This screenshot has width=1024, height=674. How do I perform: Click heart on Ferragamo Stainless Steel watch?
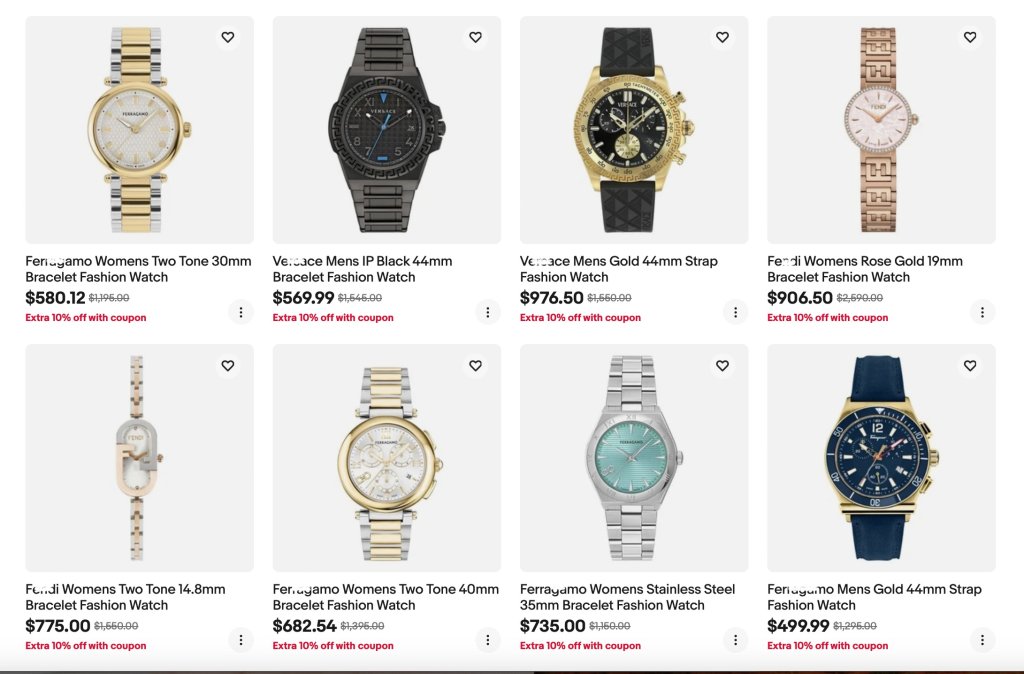(722, 366)
